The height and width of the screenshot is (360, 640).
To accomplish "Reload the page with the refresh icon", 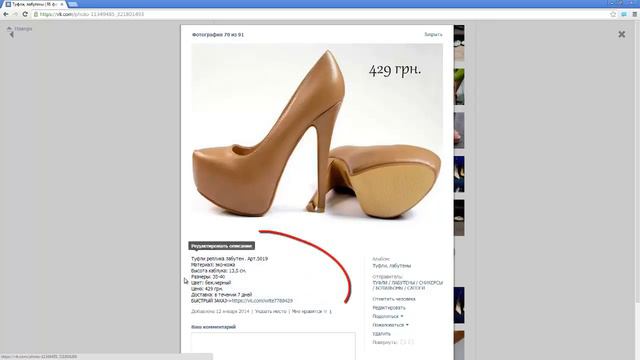I will [x=25, y=14].
